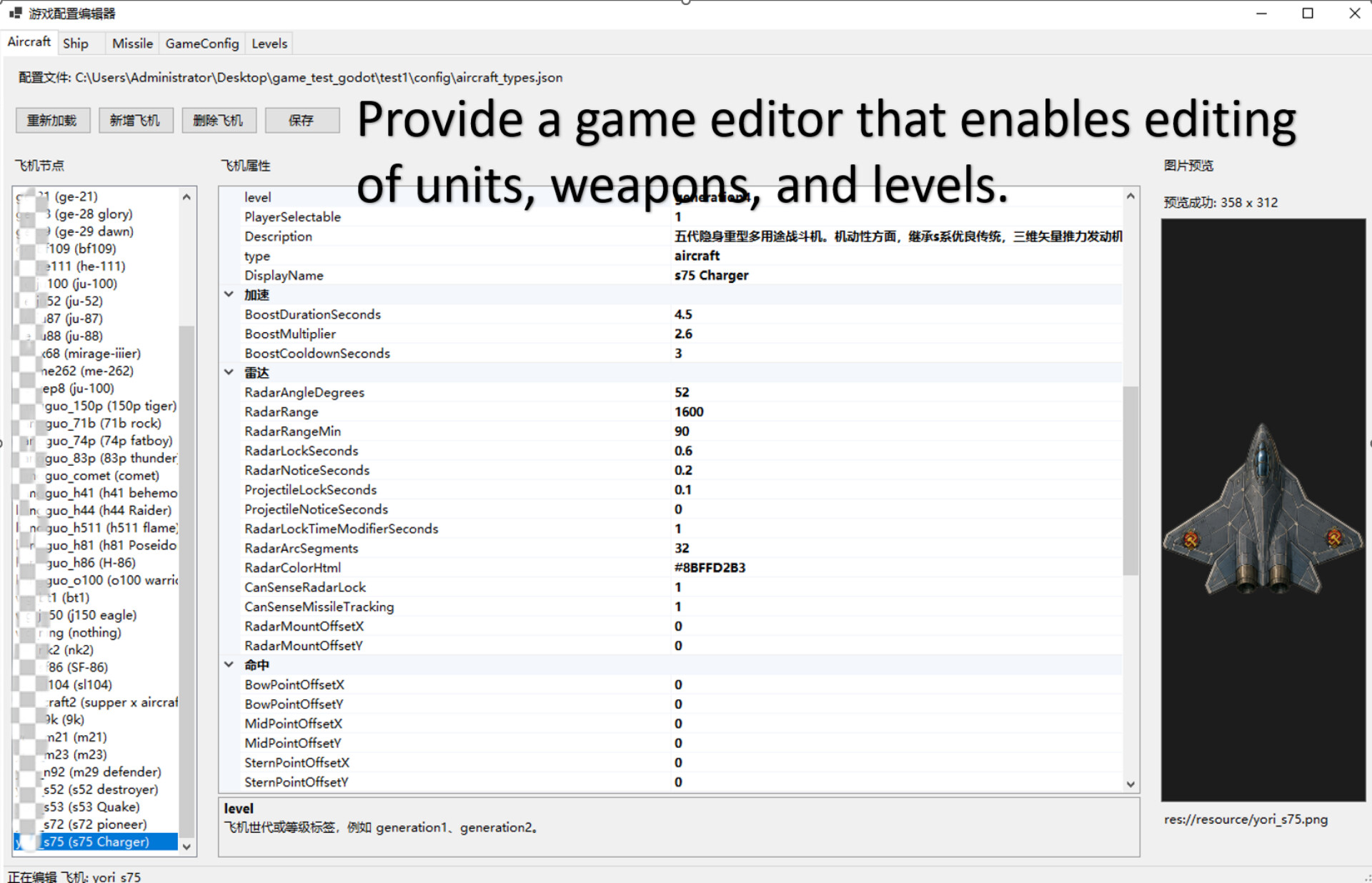Collapse the 加速 property category
The image size is (1372, 883).
click(x=229, y=294)
